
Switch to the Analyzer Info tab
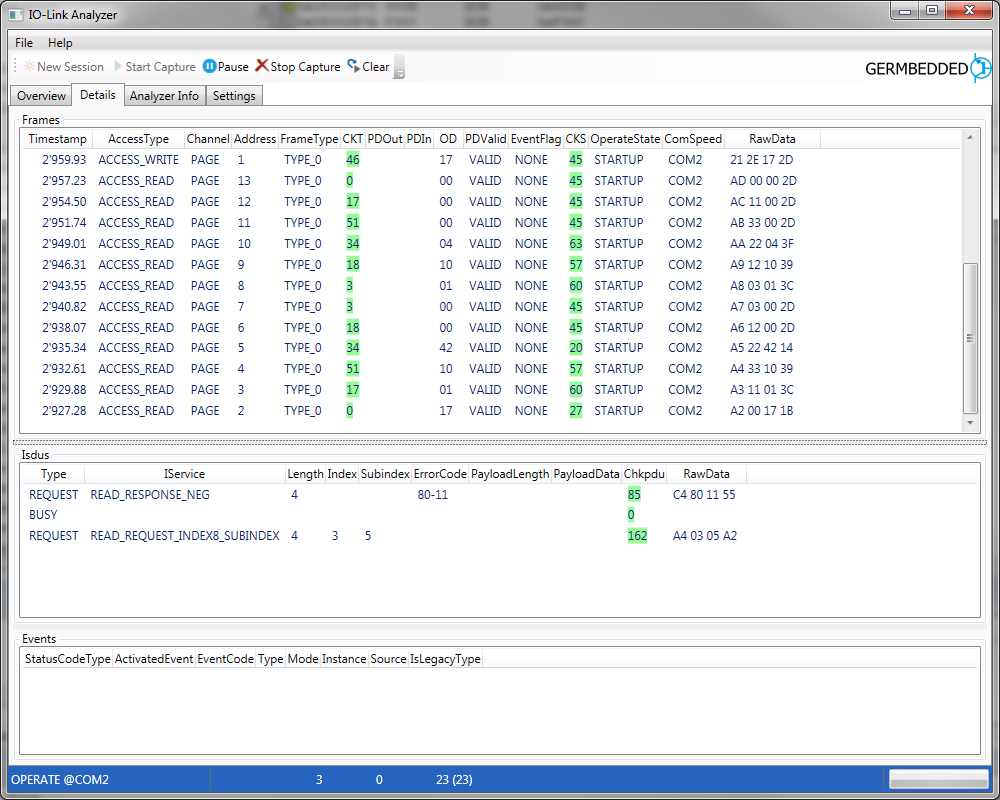click(x=164, y=96)
